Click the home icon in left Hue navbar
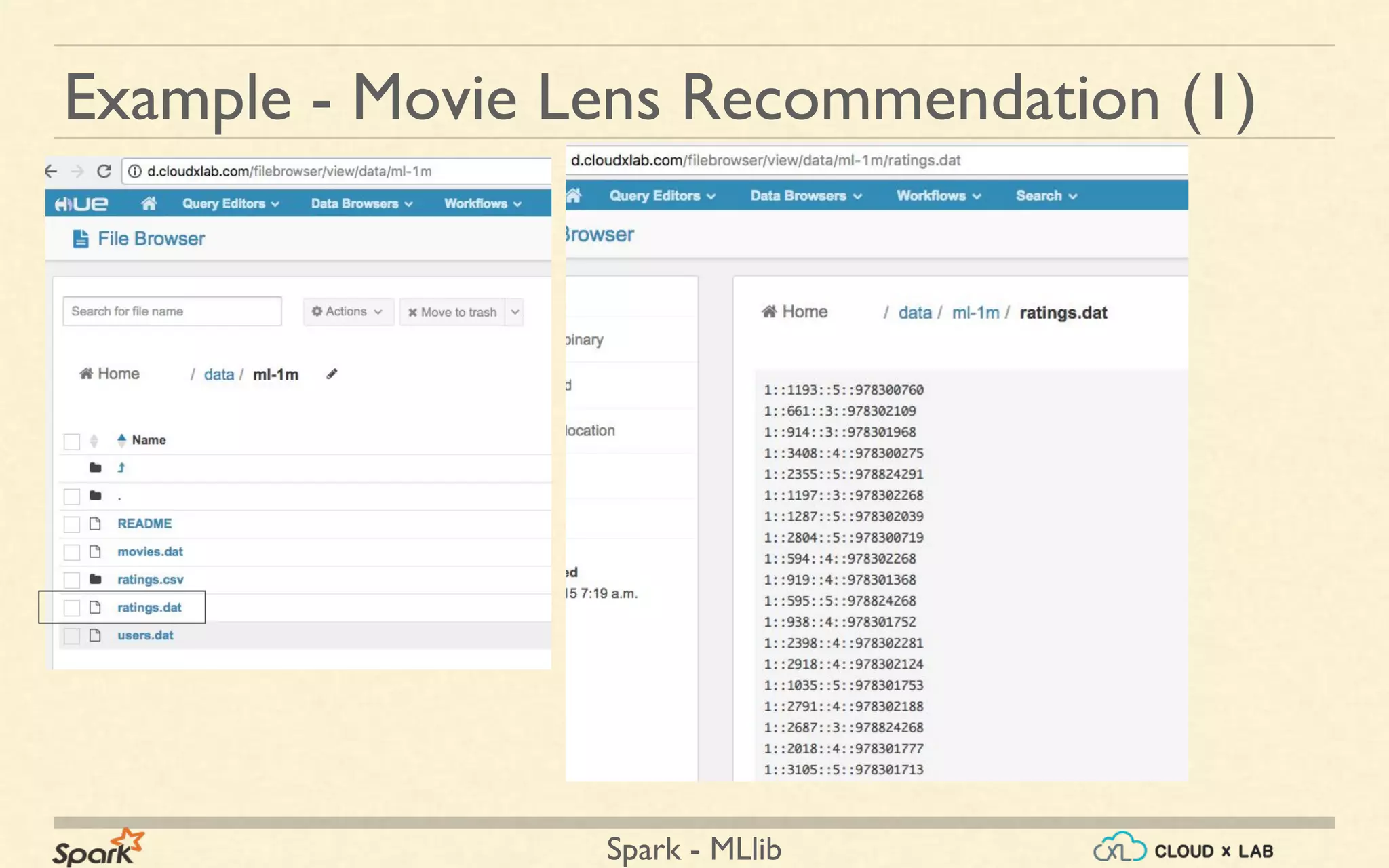The image size is (1389, 868). (x=149, y=203)
